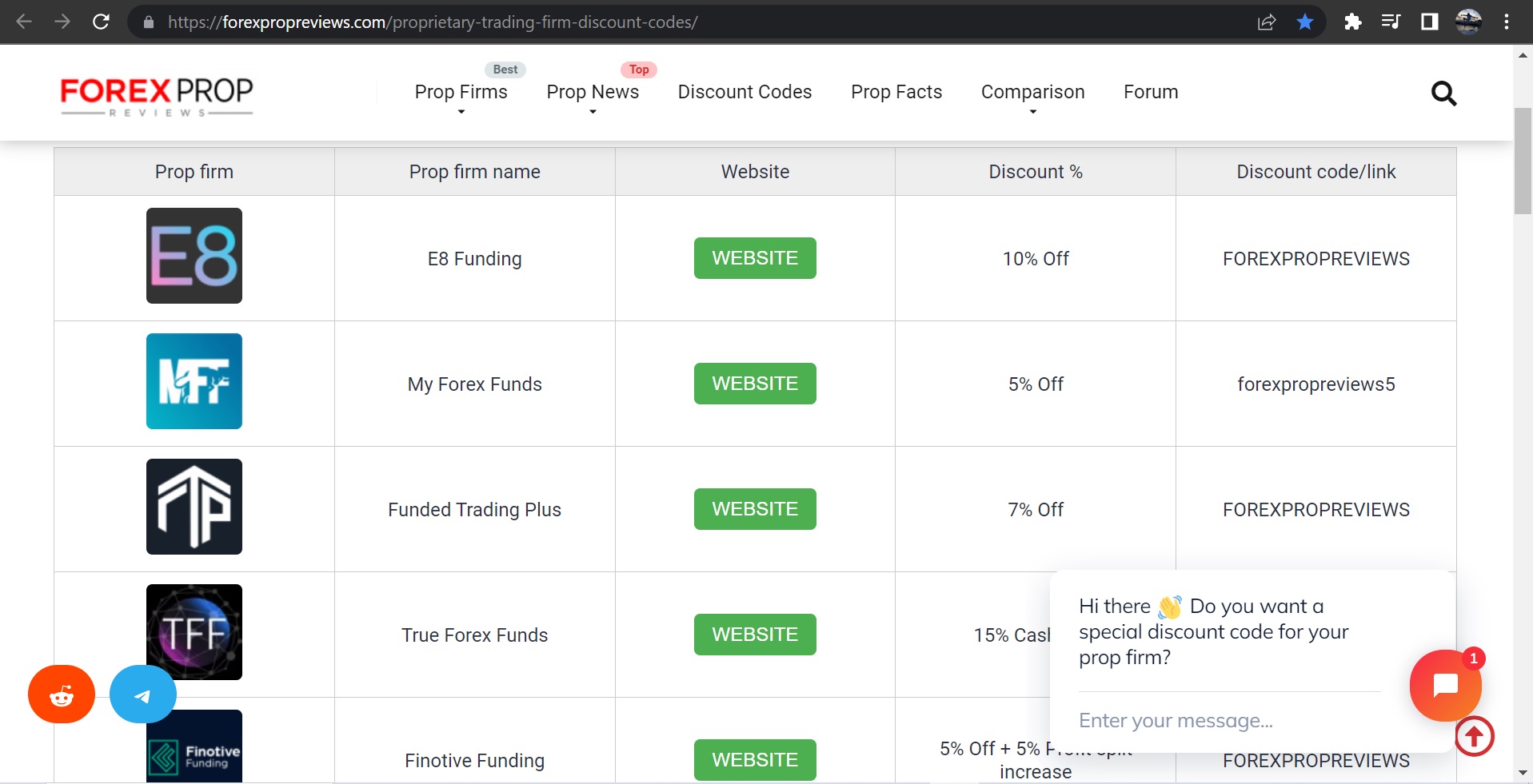Screen dimensions: 1533x784
Task: Open the Reddit floating button
Action: 62,694
